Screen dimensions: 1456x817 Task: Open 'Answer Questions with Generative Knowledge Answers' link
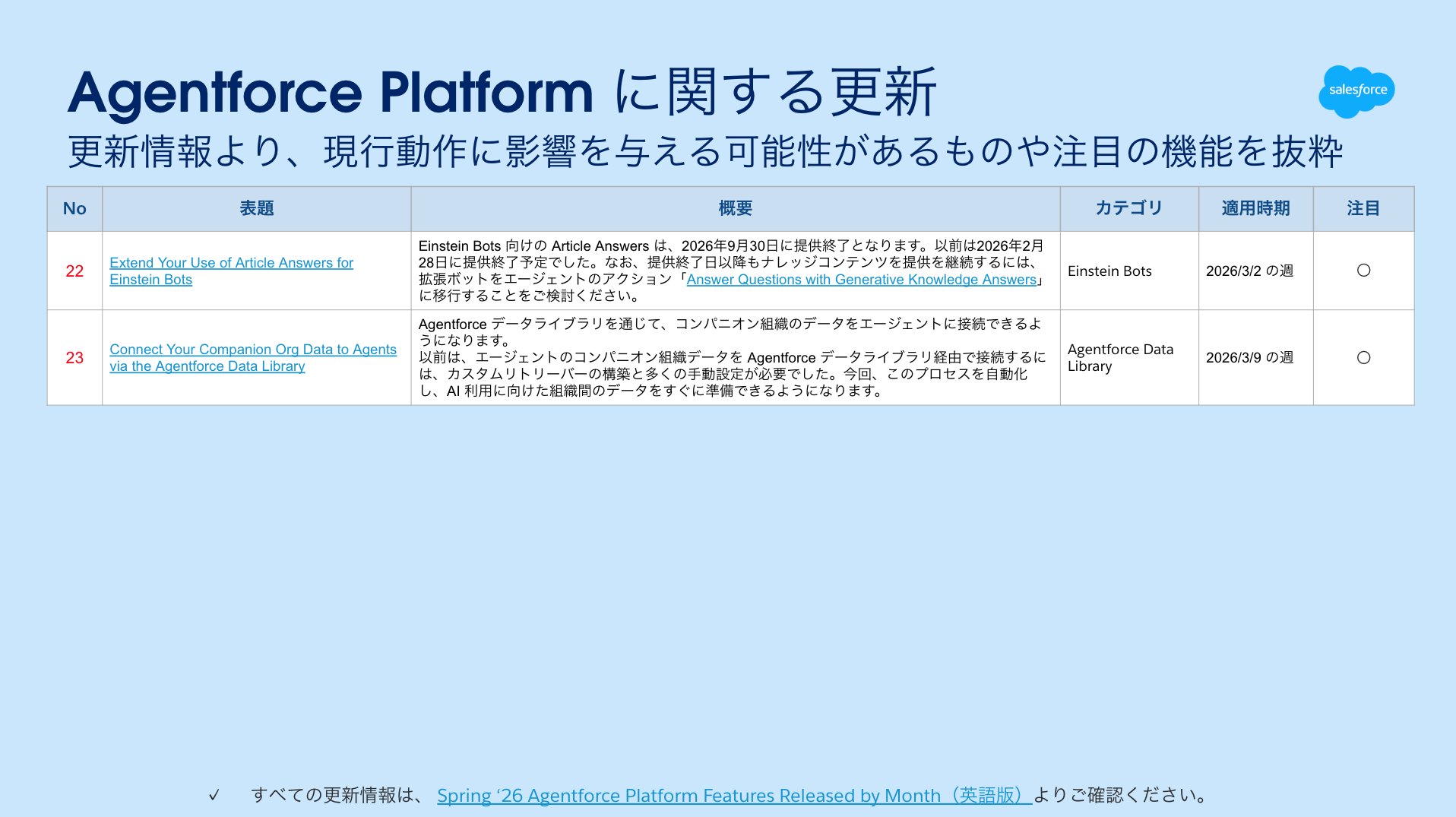[861, 279]
